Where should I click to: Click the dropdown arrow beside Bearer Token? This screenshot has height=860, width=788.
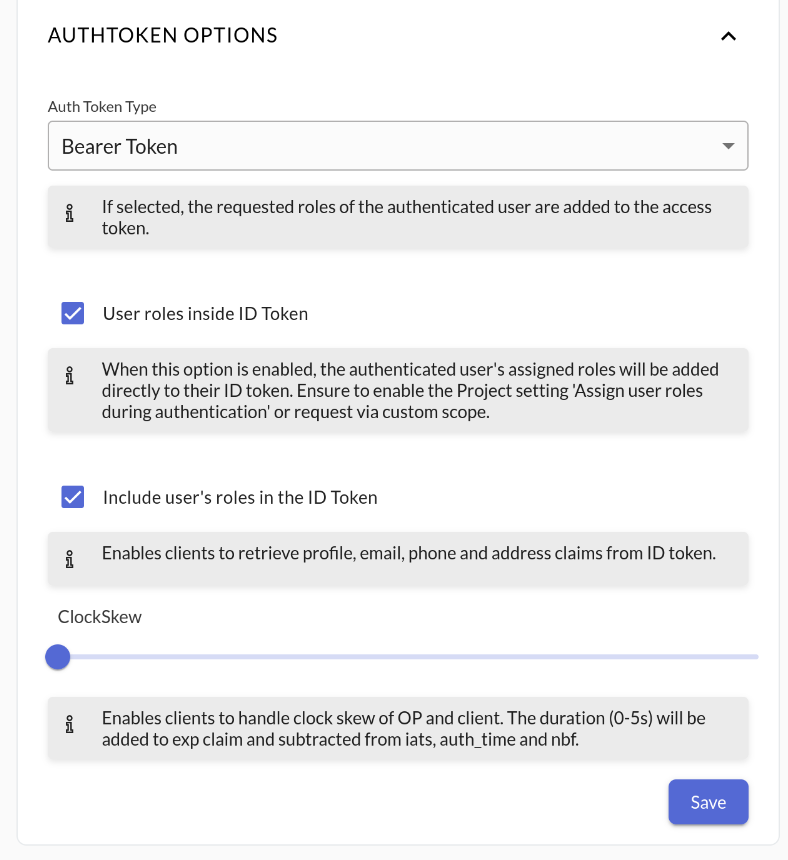[x=728, y=146]
